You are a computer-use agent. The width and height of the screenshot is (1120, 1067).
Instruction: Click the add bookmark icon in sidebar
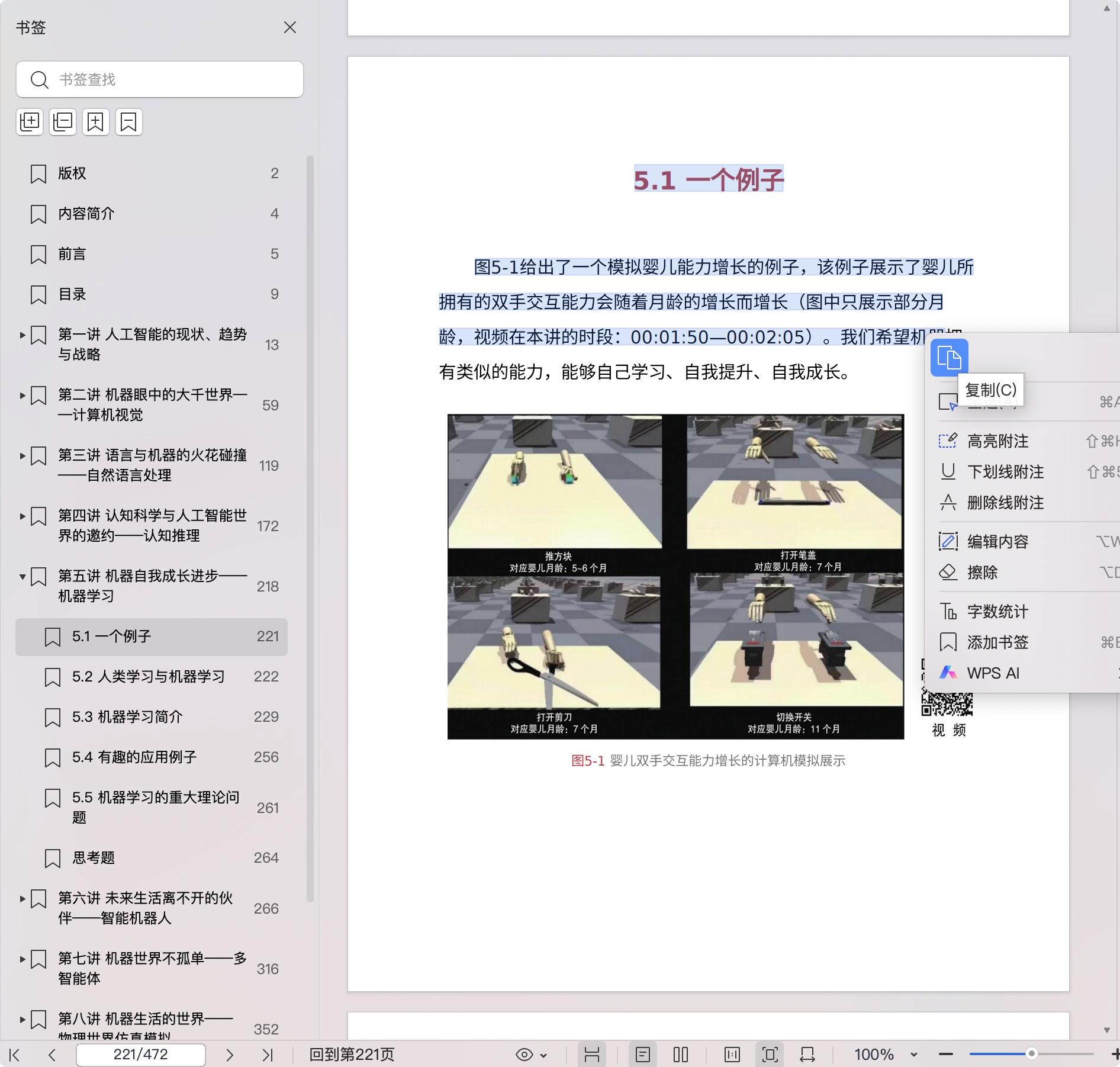[x=96, y=122]
